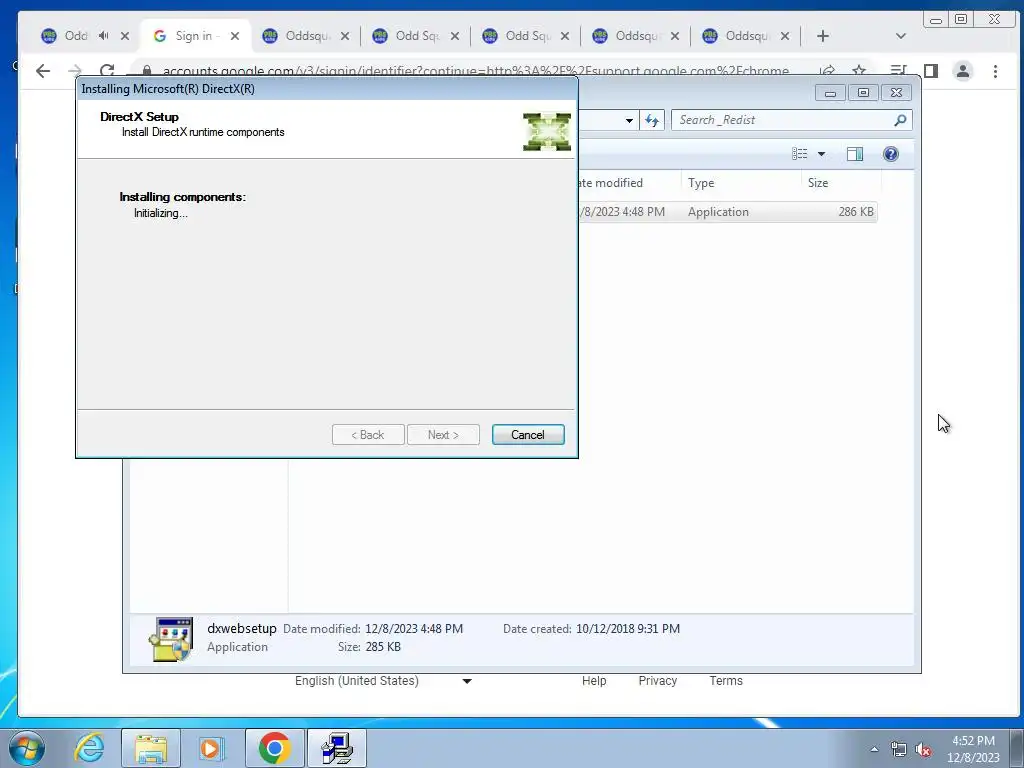This screenshot has width=1024, height=768.
Task: Open Chrome tab search dropdown
Action: [901, 36]
